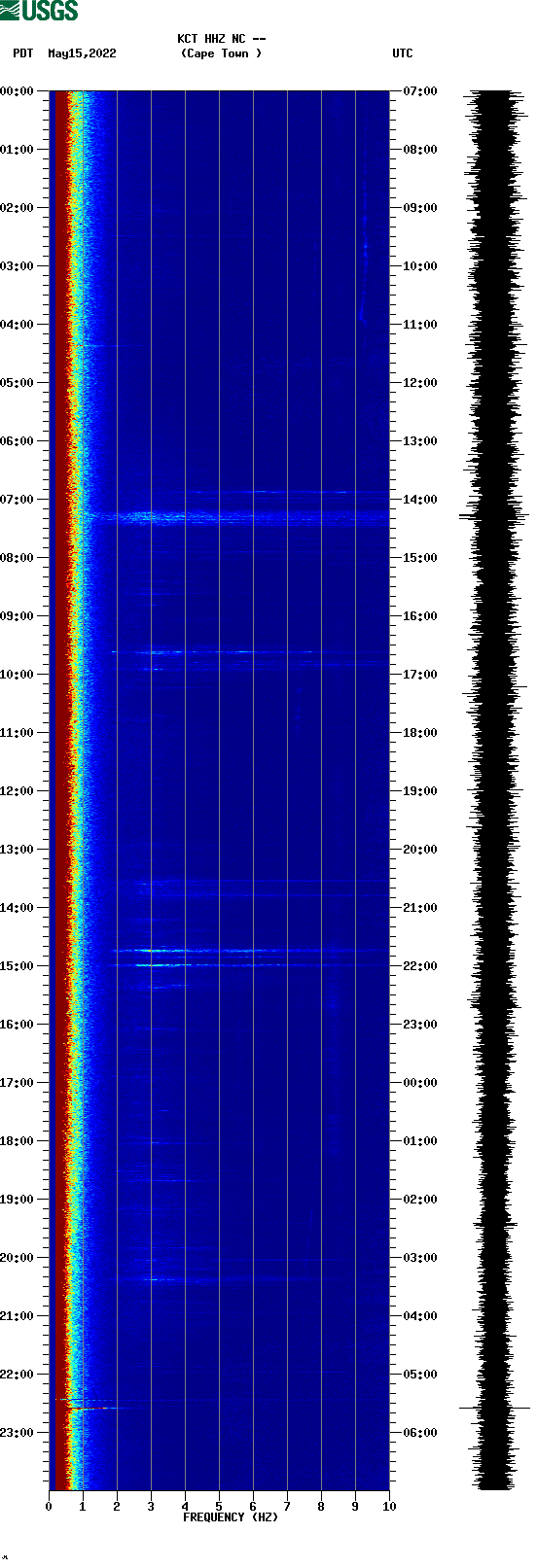Click the 05:00 PDT time label
Screen dimensions: 537x1568
(18, 383)
